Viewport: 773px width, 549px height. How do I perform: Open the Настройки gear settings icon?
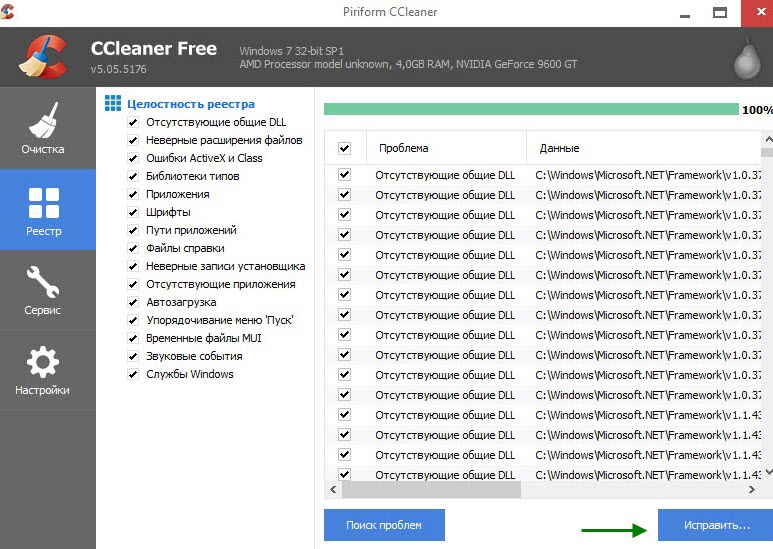43,363
